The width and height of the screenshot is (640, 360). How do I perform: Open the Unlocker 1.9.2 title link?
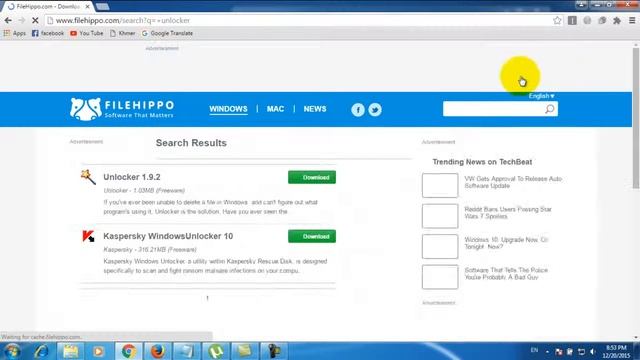tap(132, 177)
